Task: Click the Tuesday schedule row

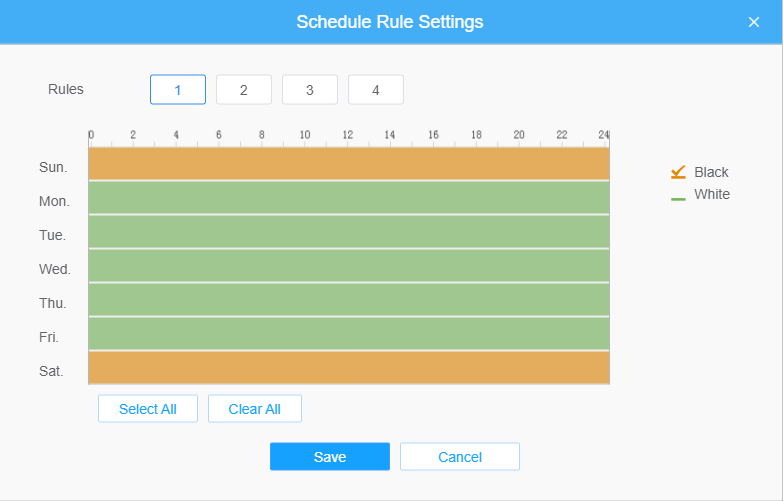Action: (x=349, y=232)
